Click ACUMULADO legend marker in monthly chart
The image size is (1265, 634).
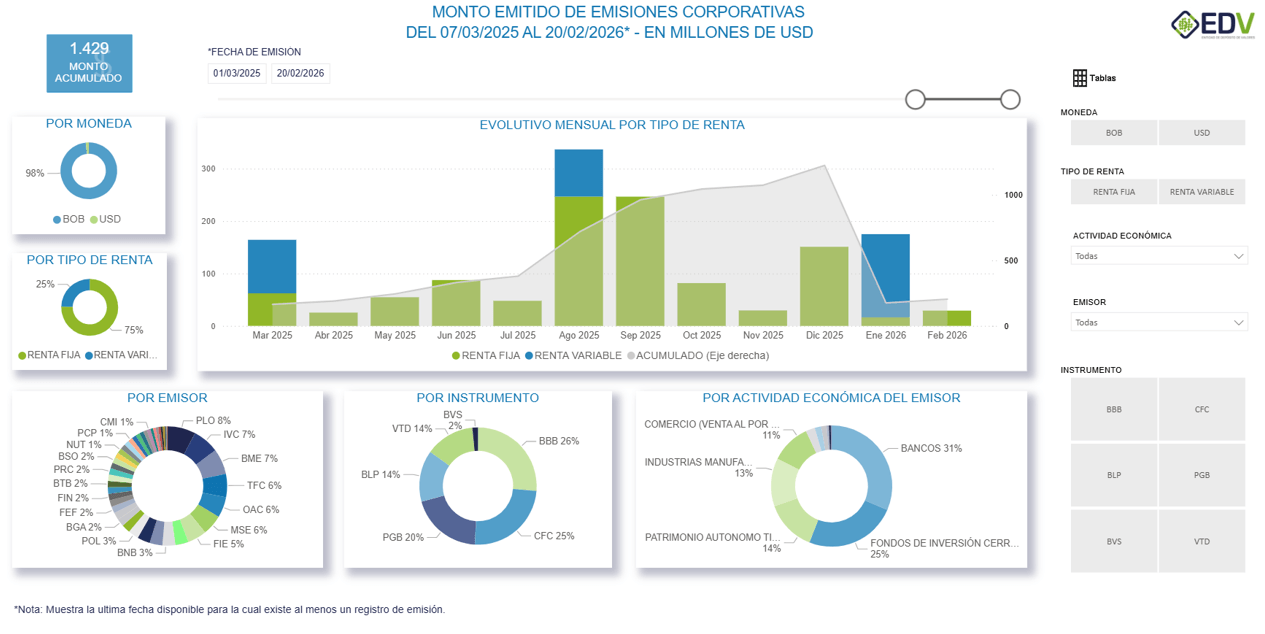coord(631,355)
